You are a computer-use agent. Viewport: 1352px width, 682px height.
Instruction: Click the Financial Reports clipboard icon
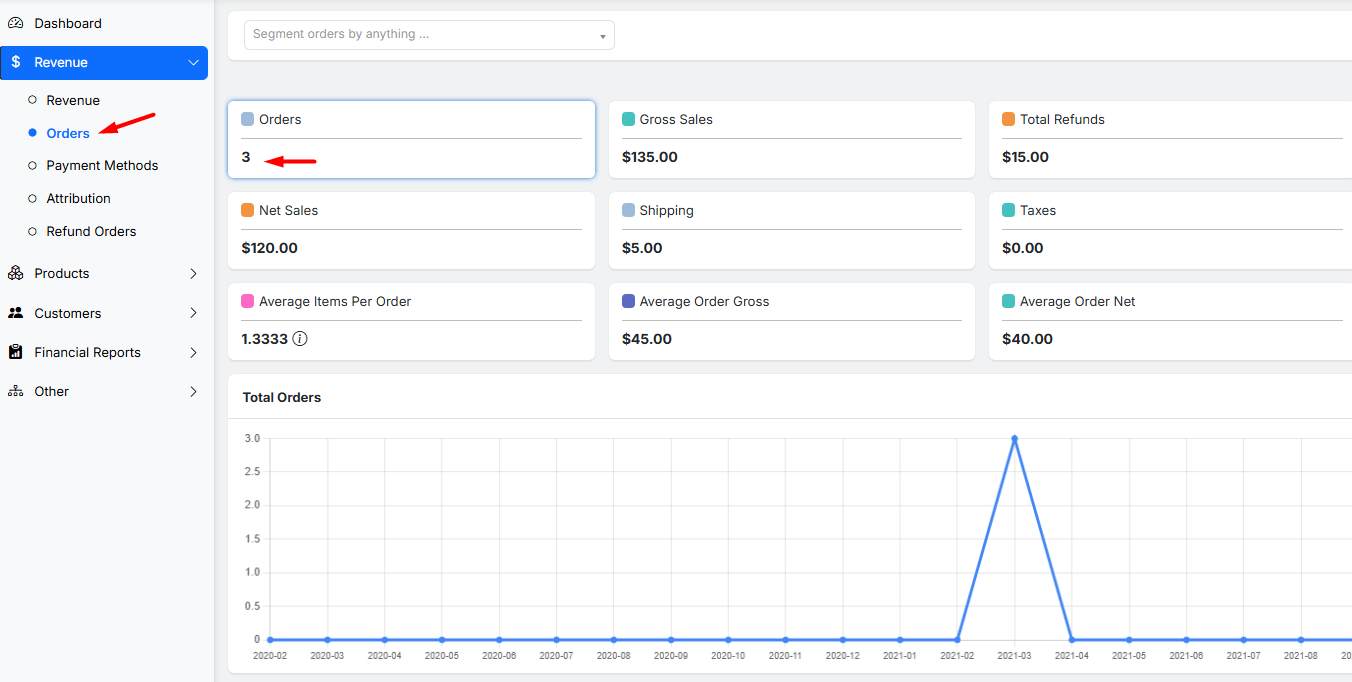pyautogui.click(x=16, y=352)
